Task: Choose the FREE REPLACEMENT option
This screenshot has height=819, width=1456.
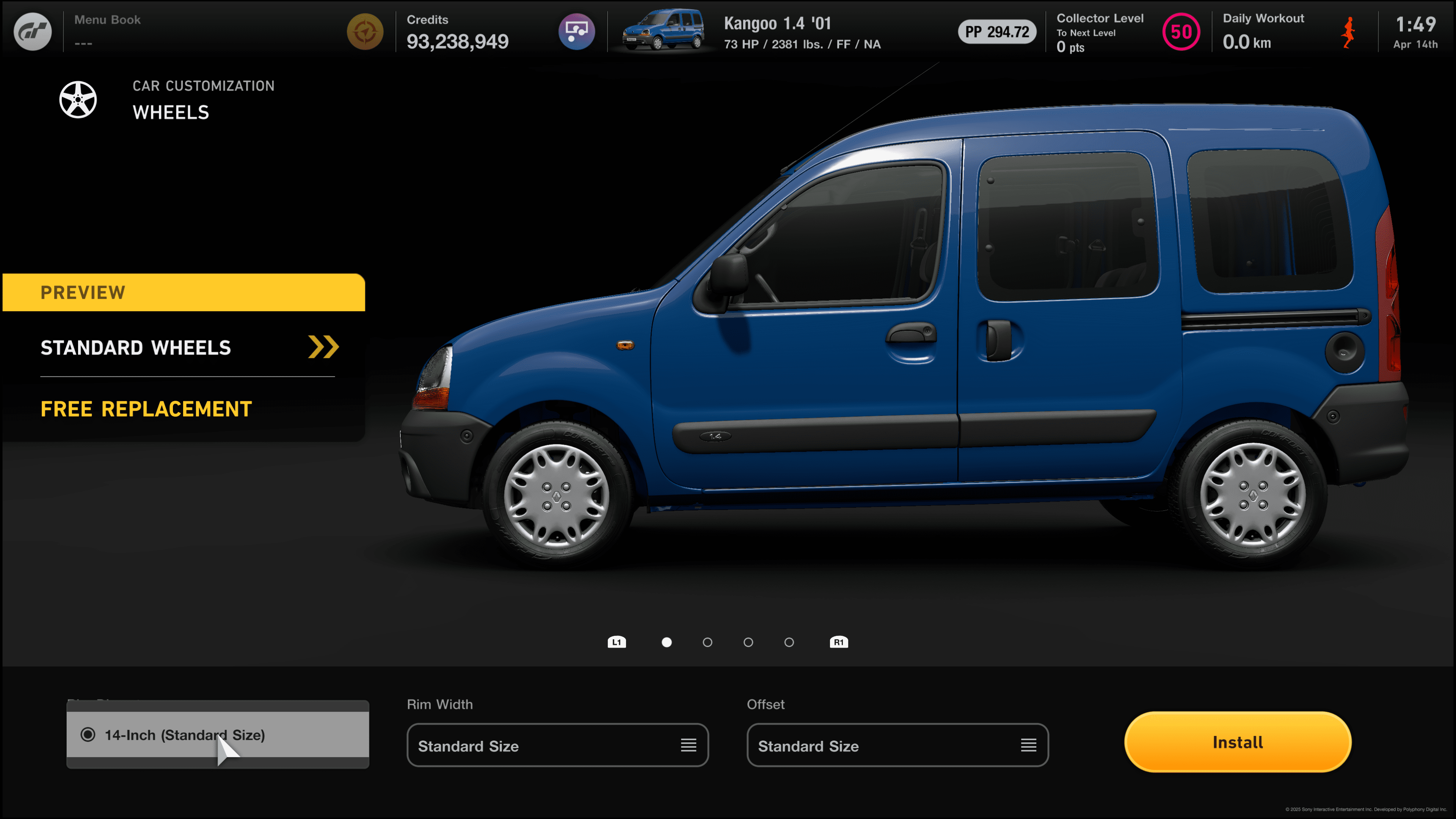Action: tap(146, 409)
